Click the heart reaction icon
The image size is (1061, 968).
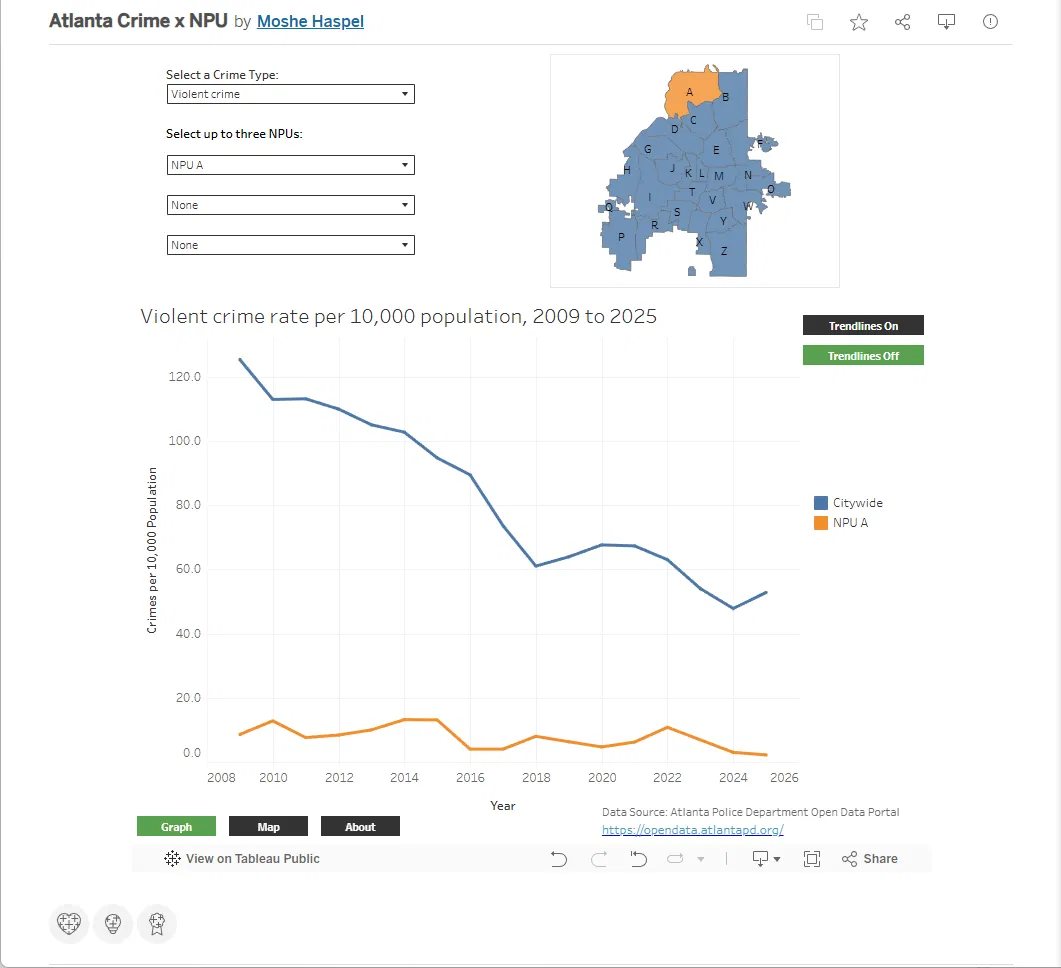pyautogui.click(x=69, y=924)
